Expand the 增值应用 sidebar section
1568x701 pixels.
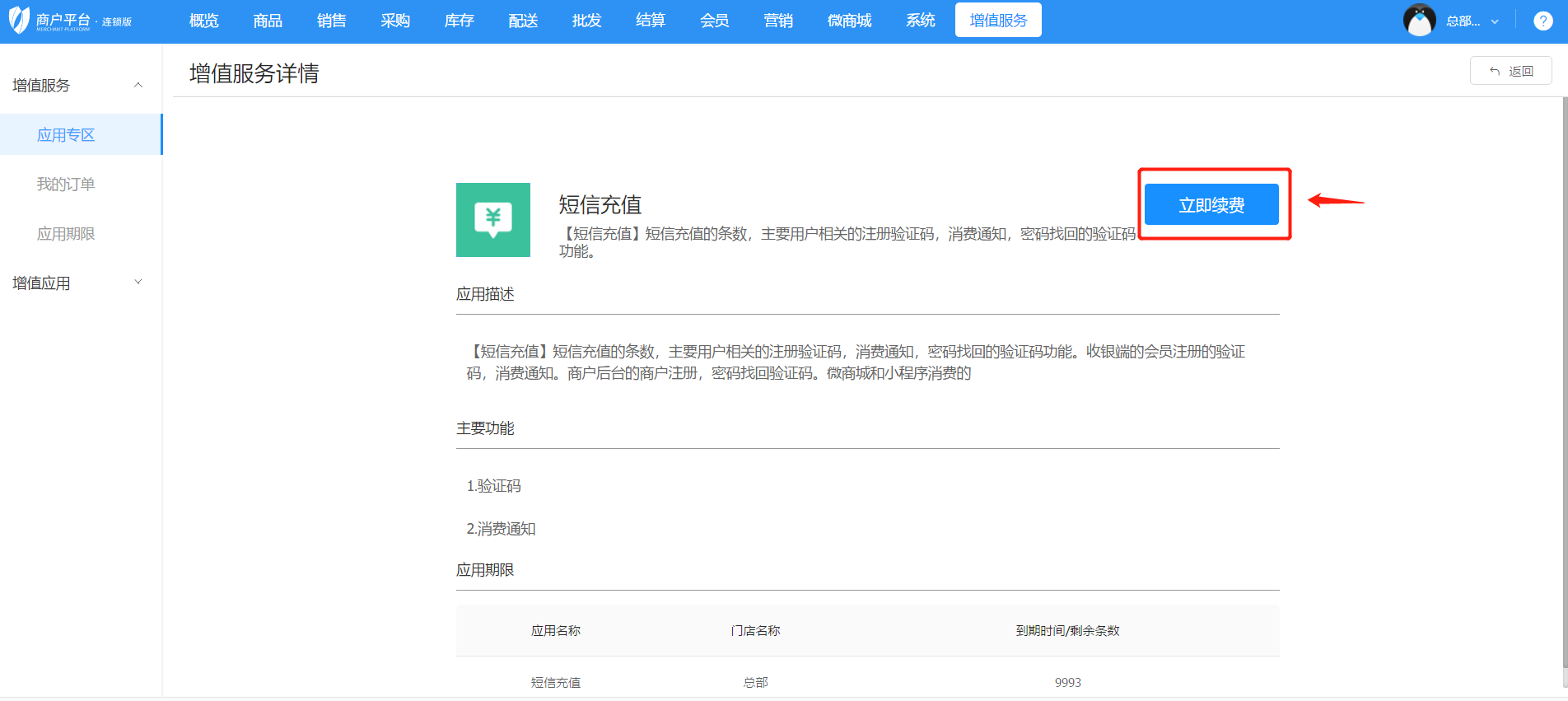click(138, 283)
